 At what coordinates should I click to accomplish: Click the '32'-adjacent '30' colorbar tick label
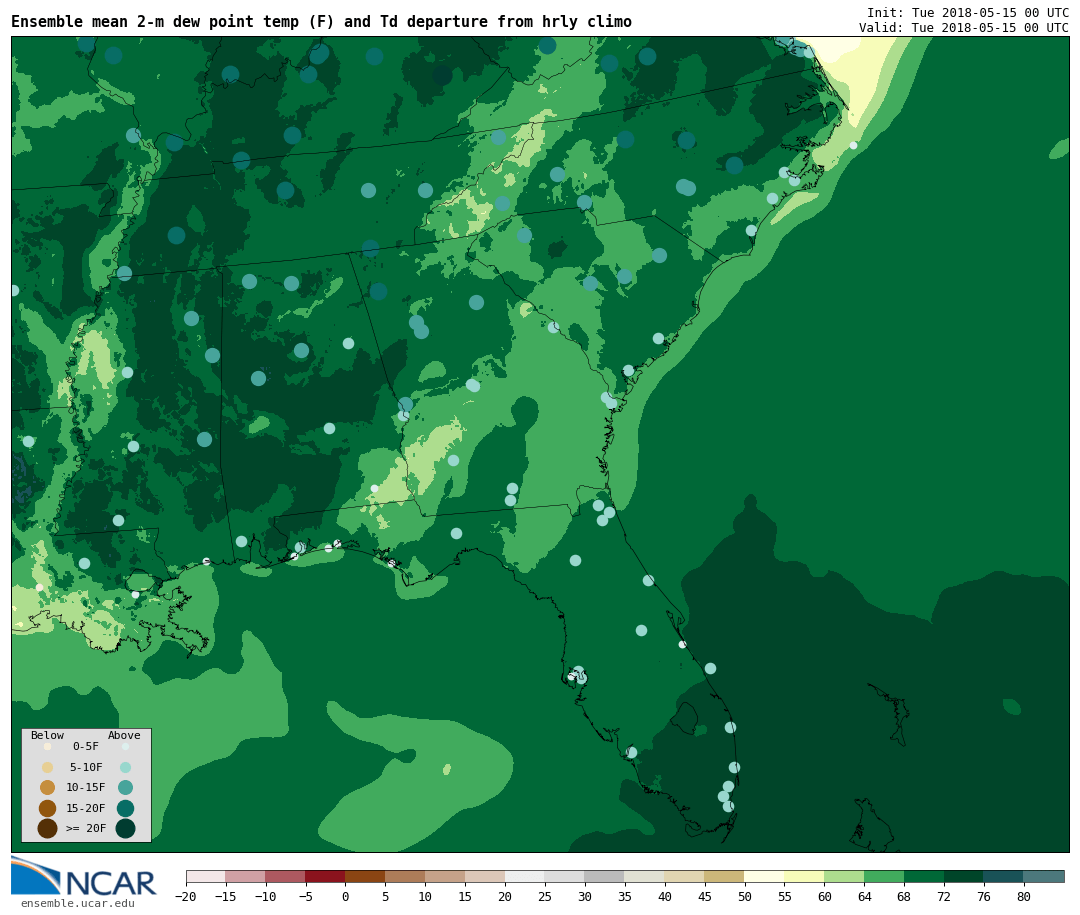585,897
